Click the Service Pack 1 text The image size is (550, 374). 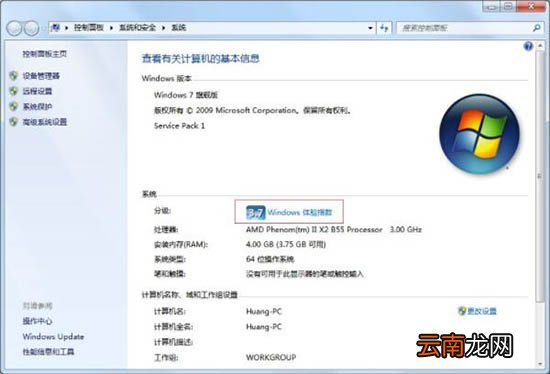(179, 126)
